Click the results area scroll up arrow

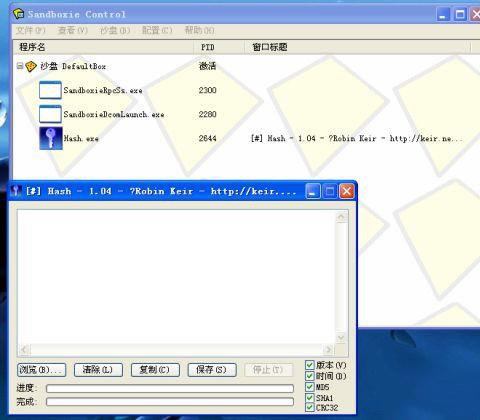click(x=341, y=217)
